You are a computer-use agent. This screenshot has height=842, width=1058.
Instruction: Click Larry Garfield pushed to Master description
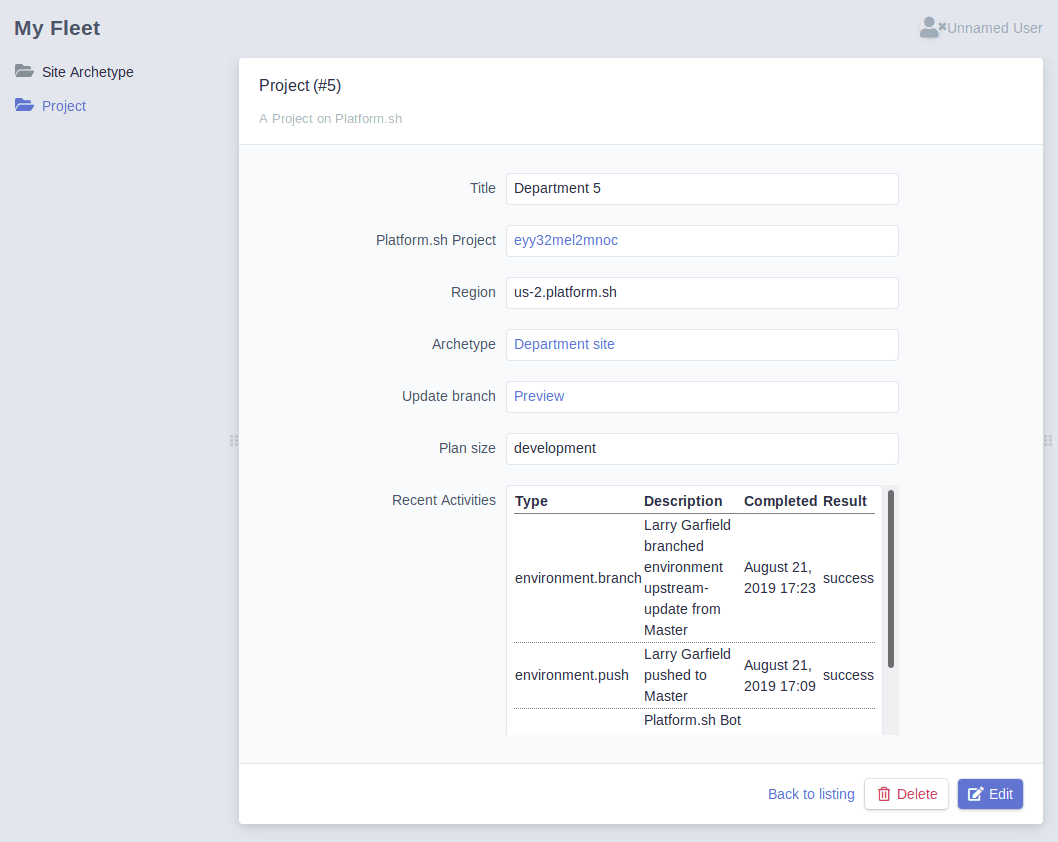pos(687,675)
